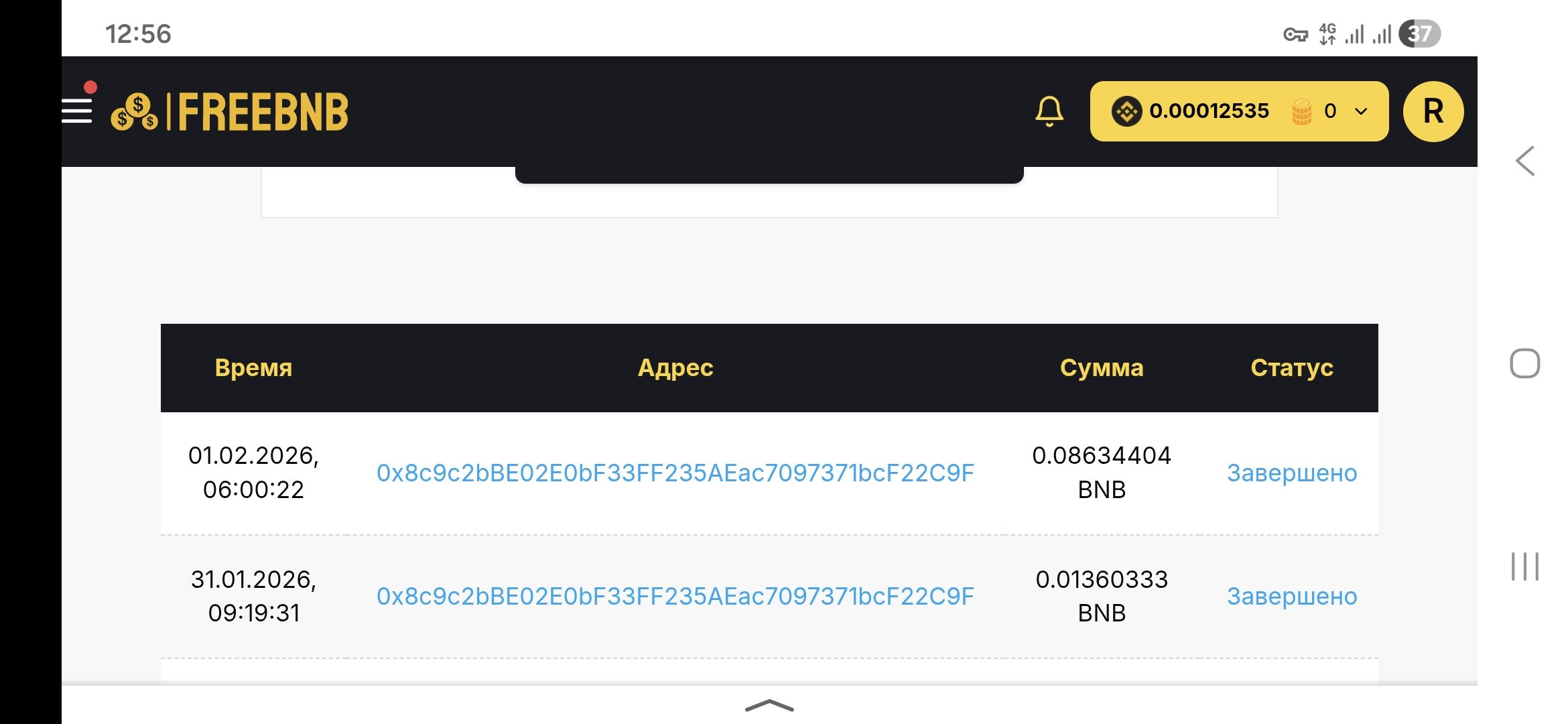Click the Время column header
The image size is (1568, 724).
click(x=253, y=368)
